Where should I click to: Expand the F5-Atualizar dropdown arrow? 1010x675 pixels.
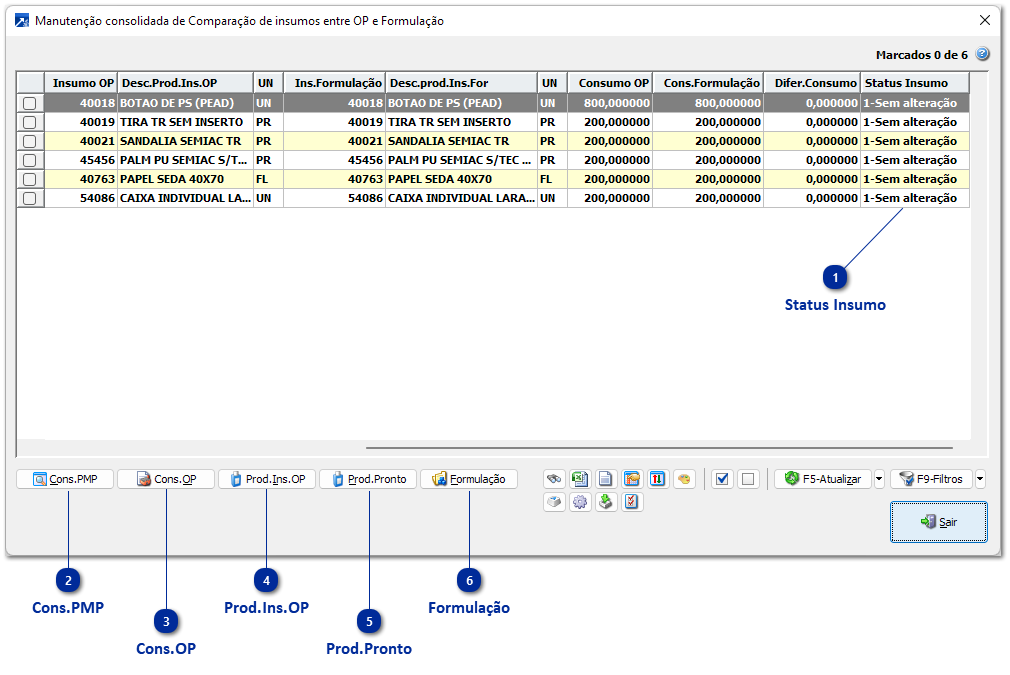[x=879, y=479]
